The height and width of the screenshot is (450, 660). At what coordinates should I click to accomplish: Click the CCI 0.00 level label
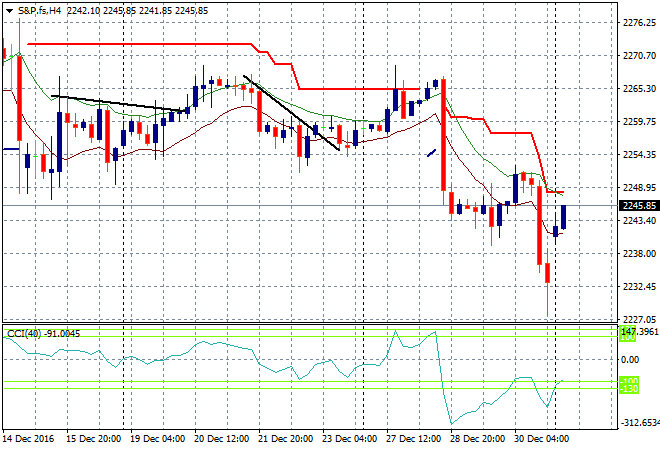coord(630,359)
